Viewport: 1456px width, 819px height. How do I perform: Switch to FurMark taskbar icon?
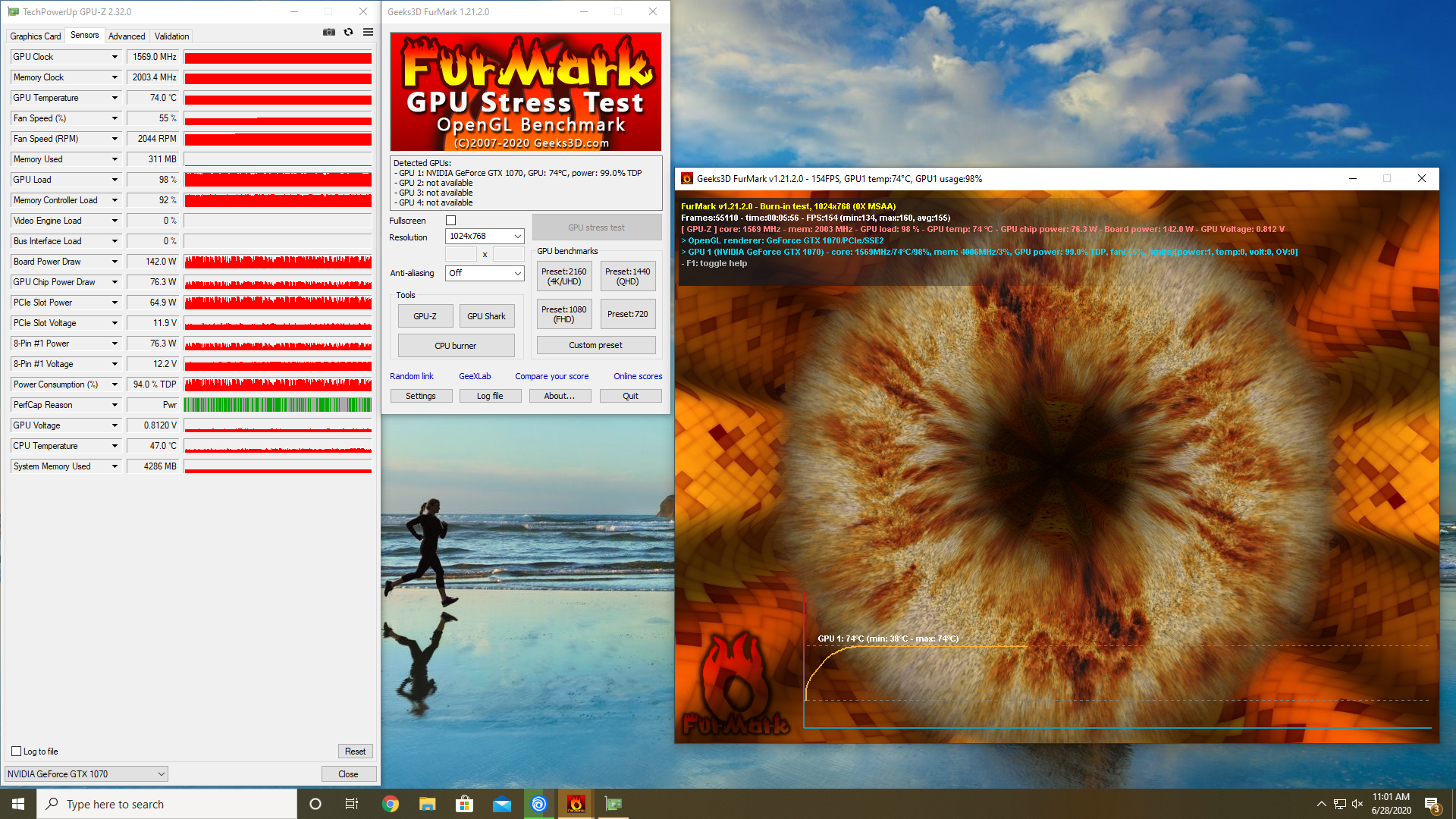pyautogui.click(x=576, y=804)
